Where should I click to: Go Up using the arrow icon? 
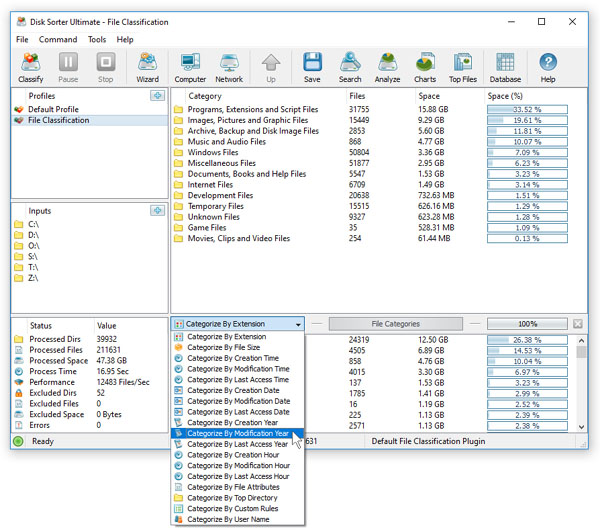coord(271,68)
